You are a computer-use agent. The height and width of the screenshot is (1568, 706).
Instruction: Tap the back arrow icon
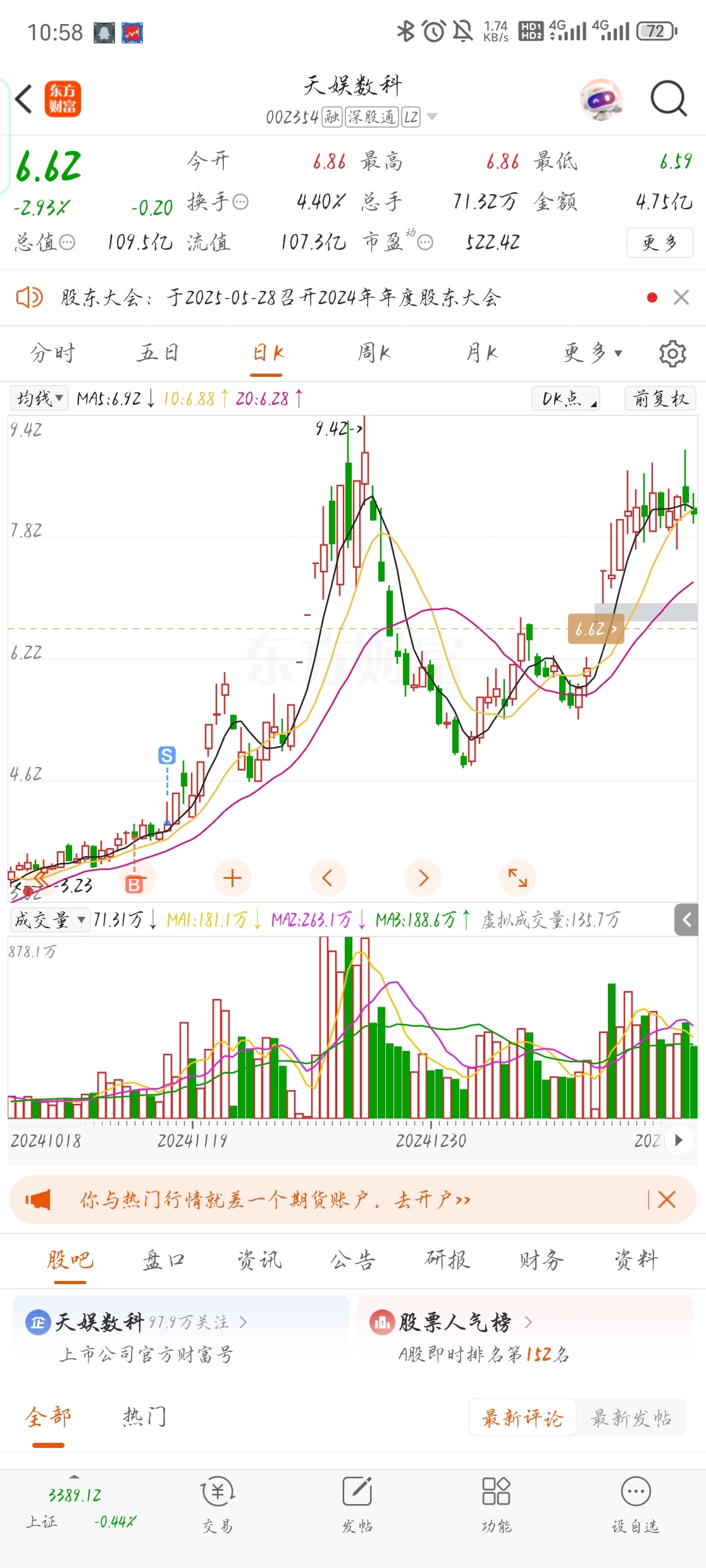pyautogui.click(x=23, y=99)
